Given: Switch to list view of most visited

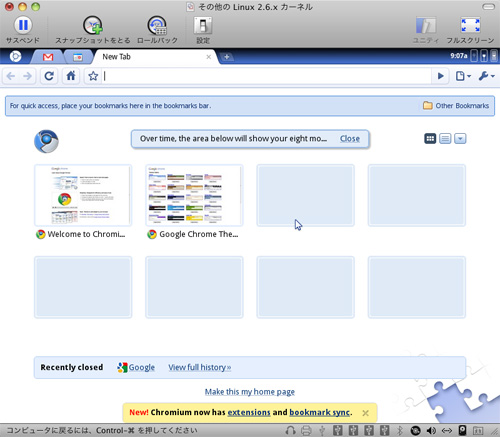Looking at the screenshot, I should coord(445,138).
